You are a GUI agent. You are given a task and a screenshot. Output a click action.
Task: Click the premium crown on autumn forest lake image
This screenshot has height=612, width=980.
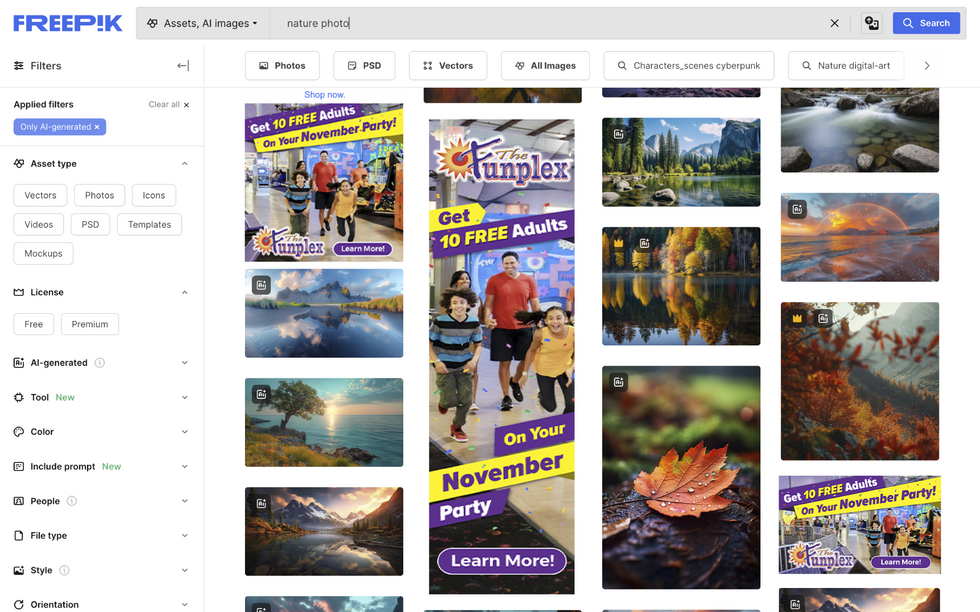click(619, 243)
